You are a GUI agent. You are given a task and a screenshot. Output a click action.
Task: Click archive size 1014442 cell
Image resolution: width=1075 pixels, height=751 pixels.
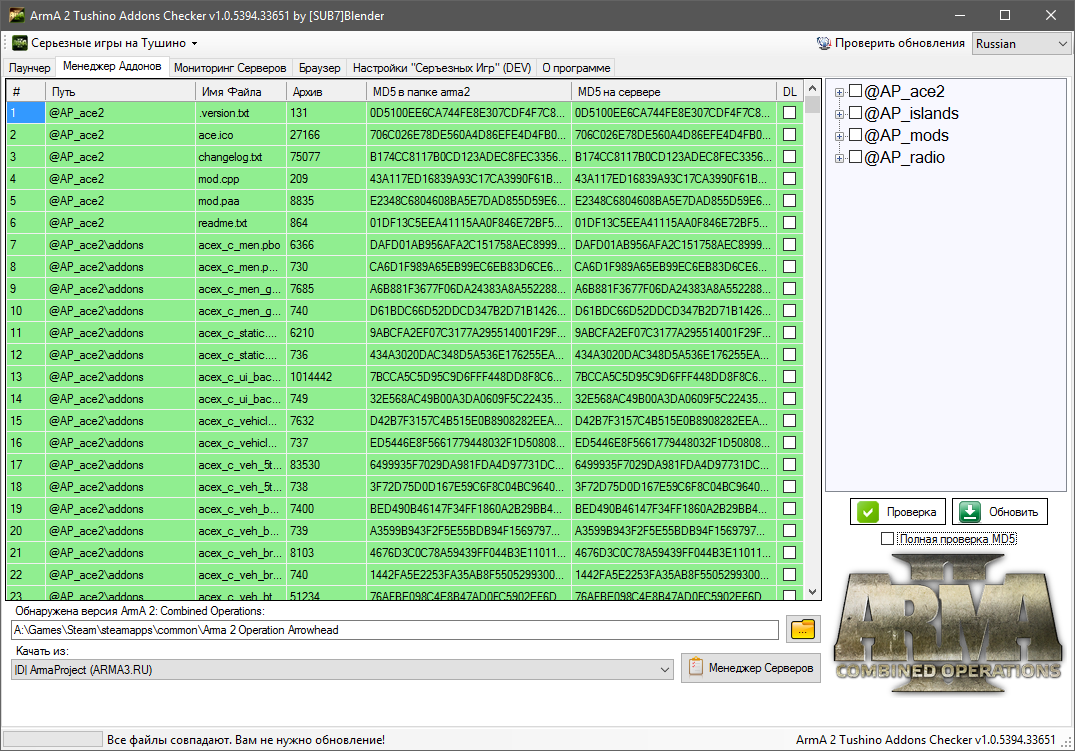pyautogui.click(x=326, y=377)
